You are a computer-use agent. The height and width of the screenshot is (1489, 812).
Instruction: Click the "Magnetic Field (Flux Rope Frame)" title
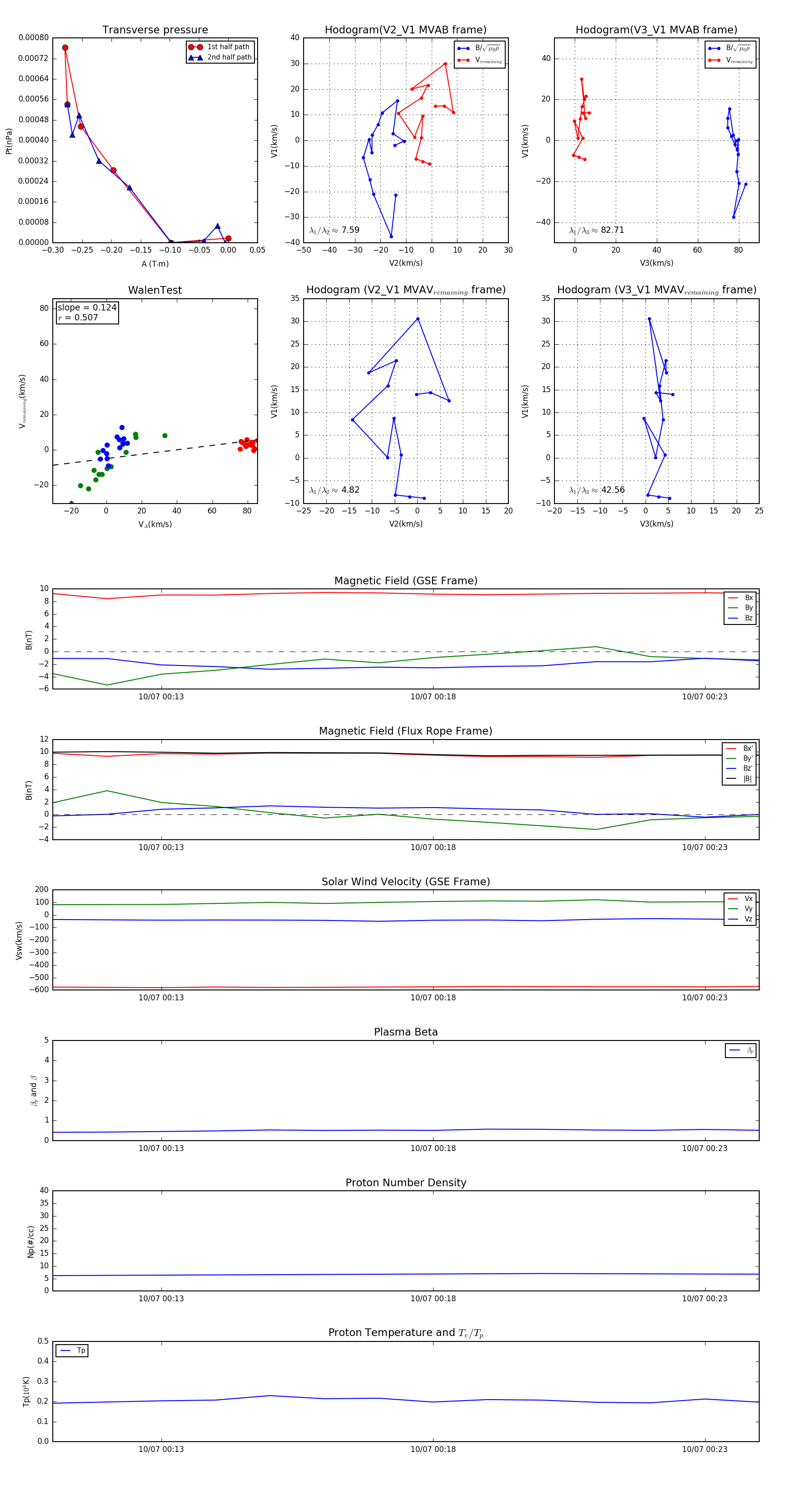(406, 731)
